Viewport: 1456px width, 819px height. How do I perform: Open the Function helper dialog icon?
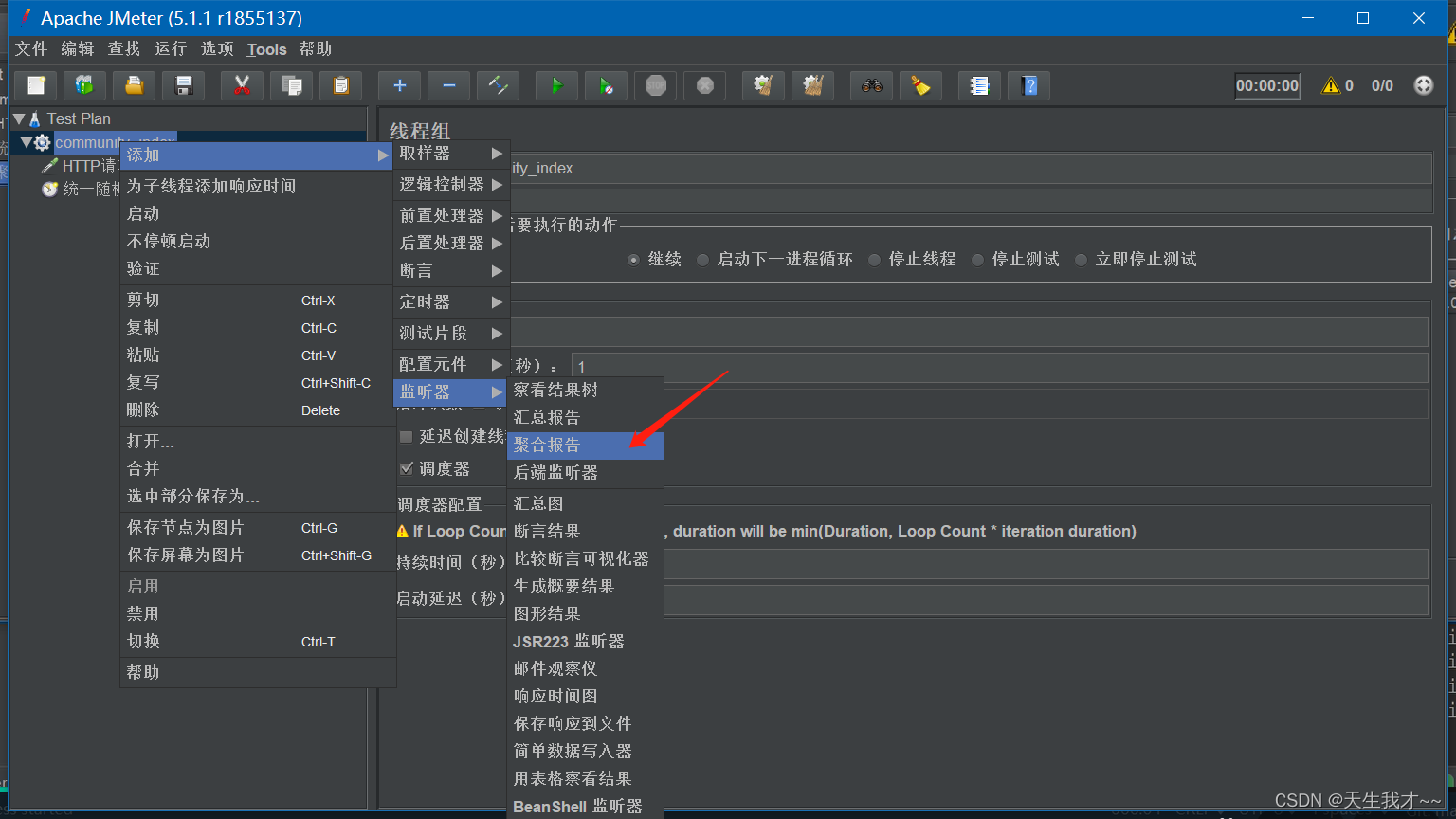[x=979, y=85]
